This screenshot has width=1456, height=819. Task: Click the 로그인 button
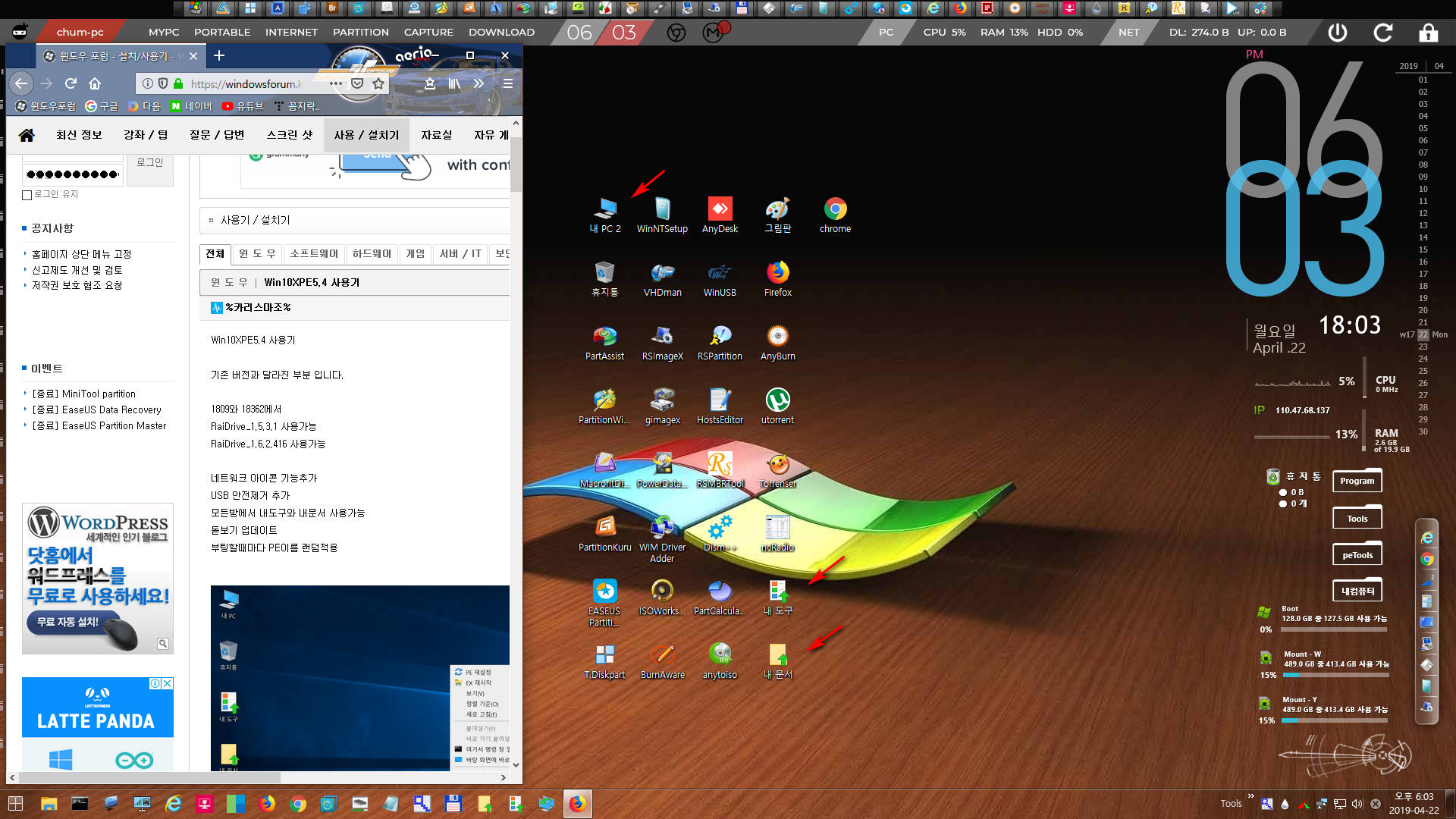[150, 163]
